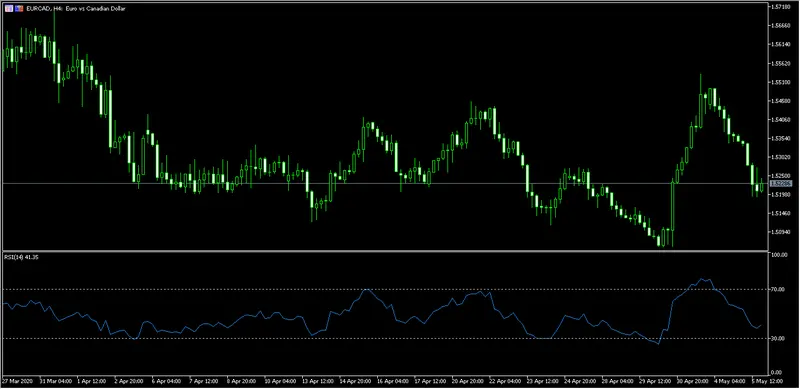Click the current price tag 1.52285
The height and width of the screenshot is (389, 800).
[x=781, y=183]
